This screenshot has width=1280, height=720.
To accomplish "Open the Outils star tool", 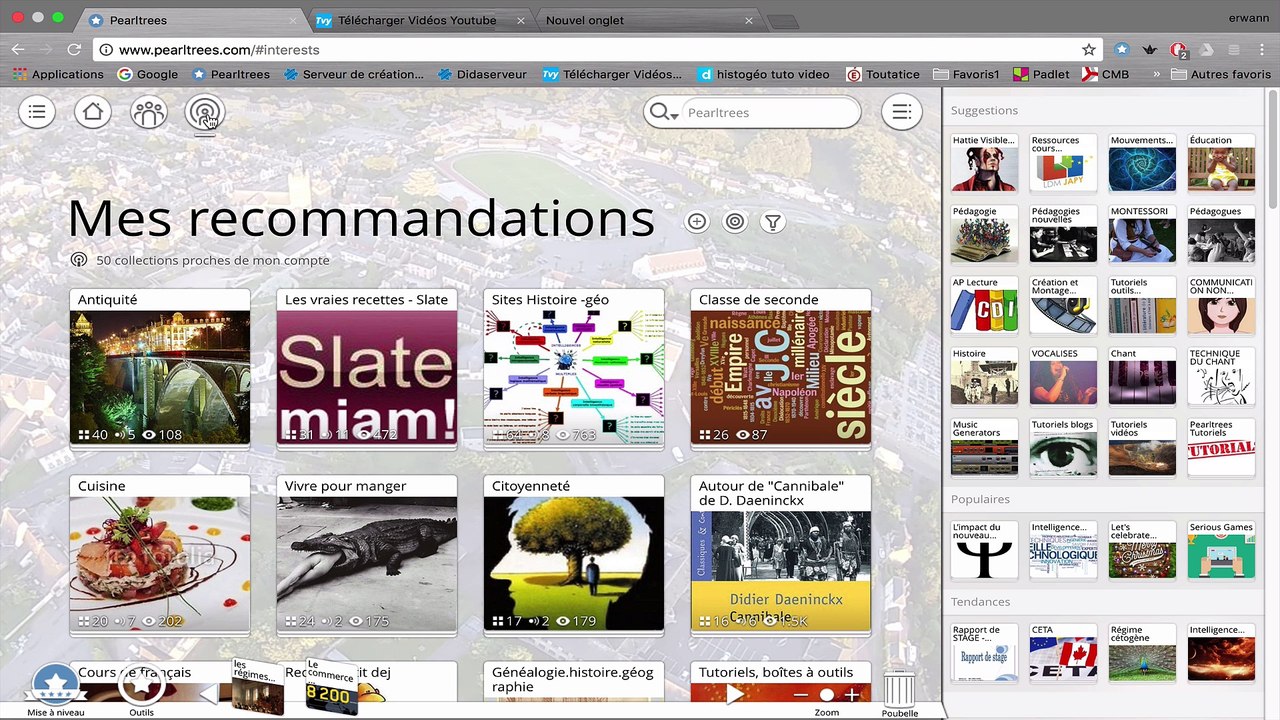I will [141, 688].
